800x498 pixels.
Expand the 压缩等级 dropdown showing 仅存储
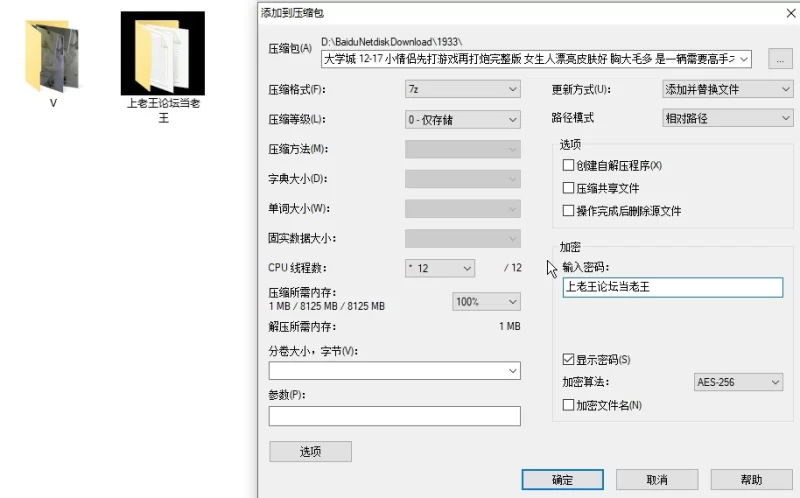(462, 119)
